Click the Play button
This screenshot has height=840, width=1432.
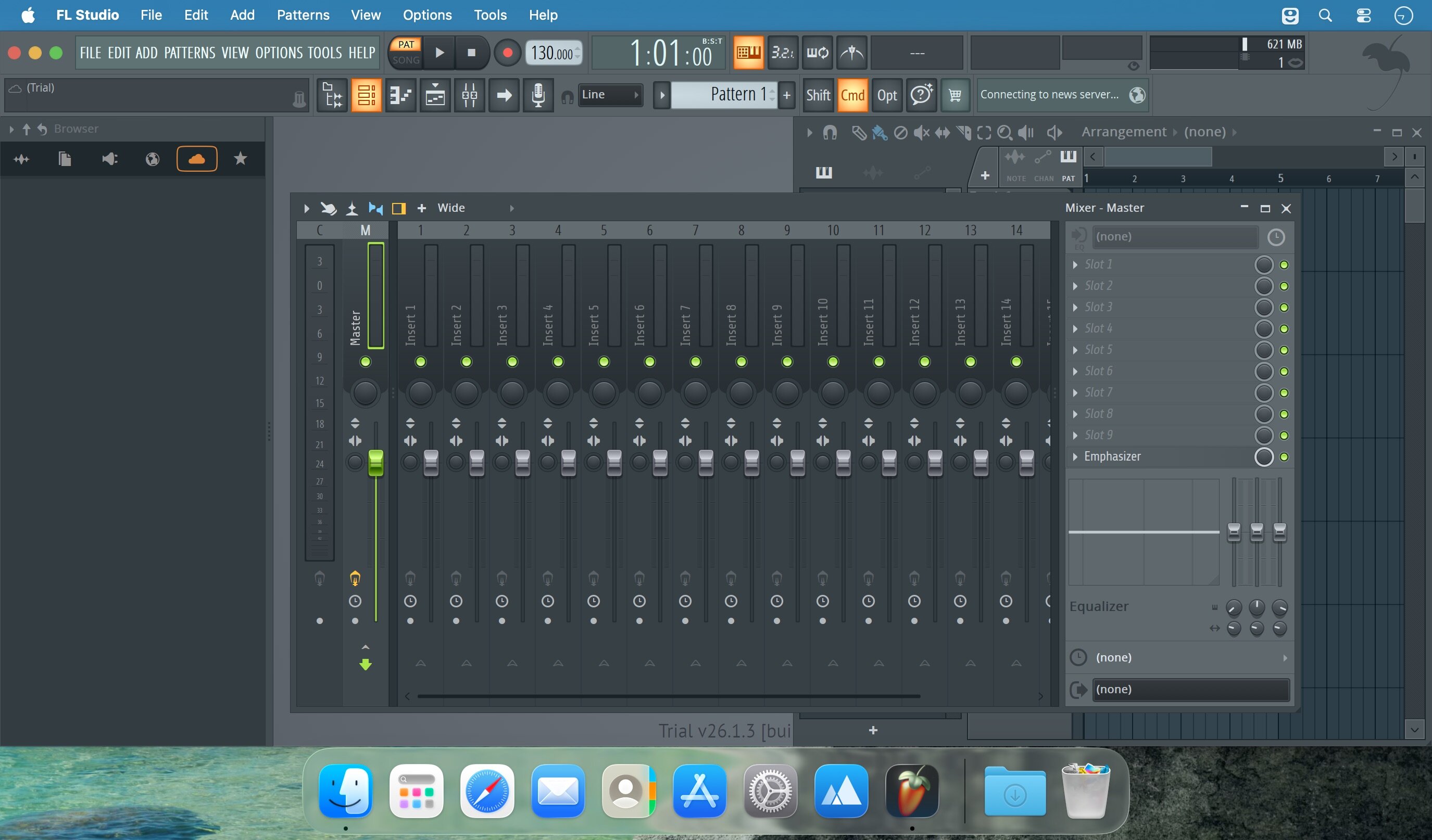click(x=439, y=53)
